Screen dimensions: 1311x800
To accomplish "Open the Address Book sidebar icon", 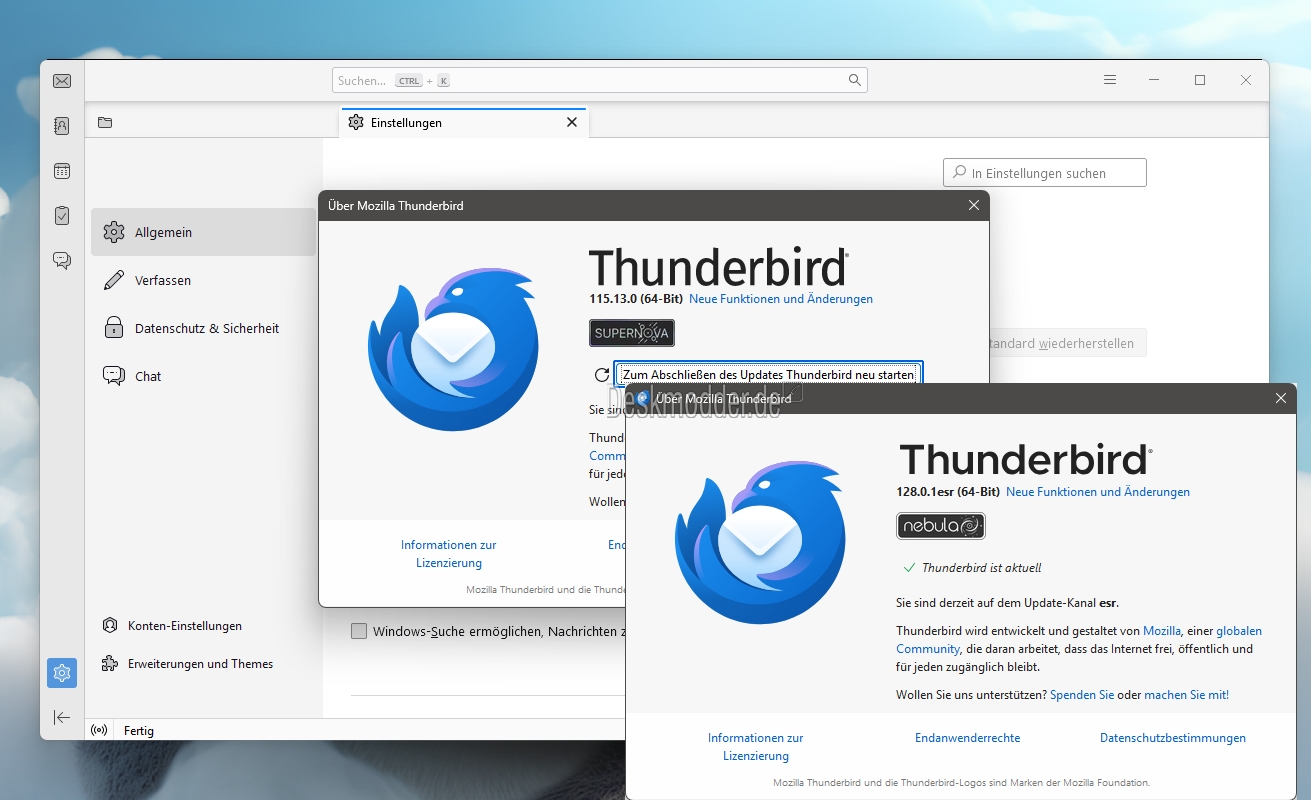I will coord(62,126).
